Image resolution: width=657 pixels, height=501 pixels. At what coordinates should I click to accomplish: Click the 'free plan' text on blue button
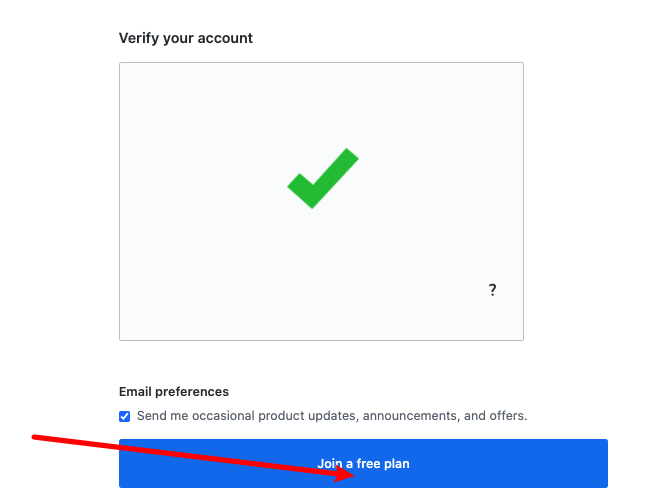point(383,464)
